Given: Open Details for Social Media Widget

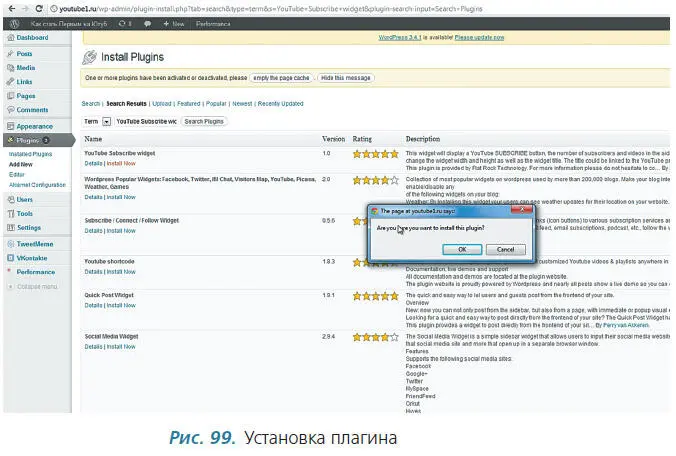Looking at the screenshot, I should pyautogui.click(x=93, y=347).
